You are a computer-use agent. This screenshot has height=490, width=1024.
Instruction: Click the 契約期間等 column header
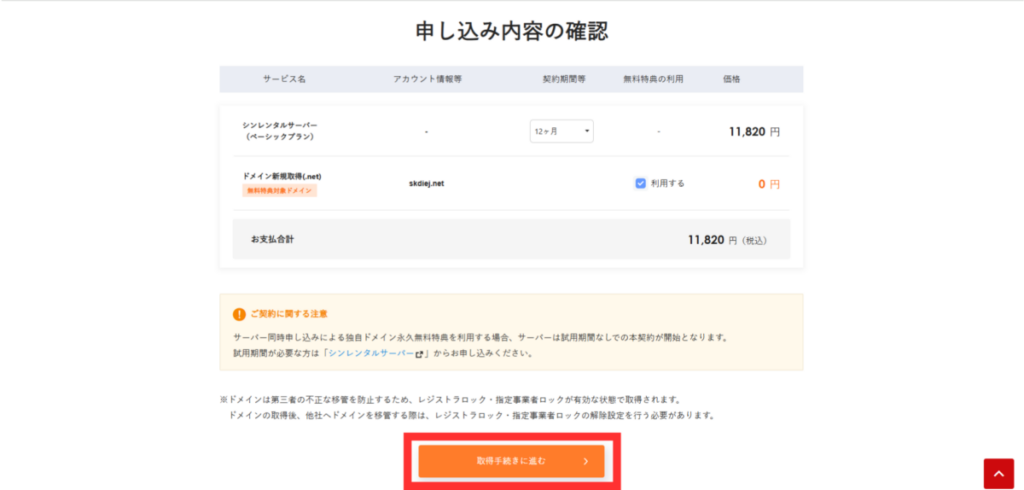click(563, 79)
